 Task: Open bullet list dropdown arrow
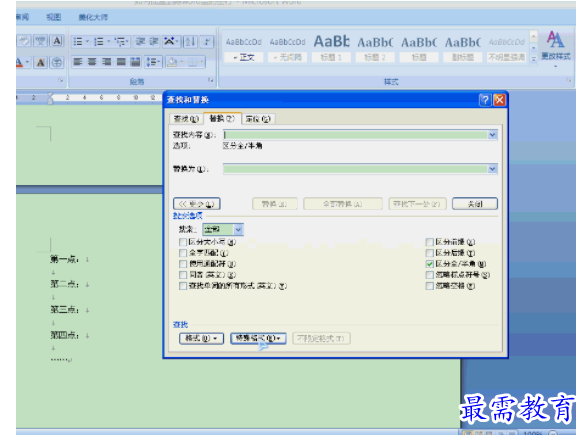click(x=88, y=41)
